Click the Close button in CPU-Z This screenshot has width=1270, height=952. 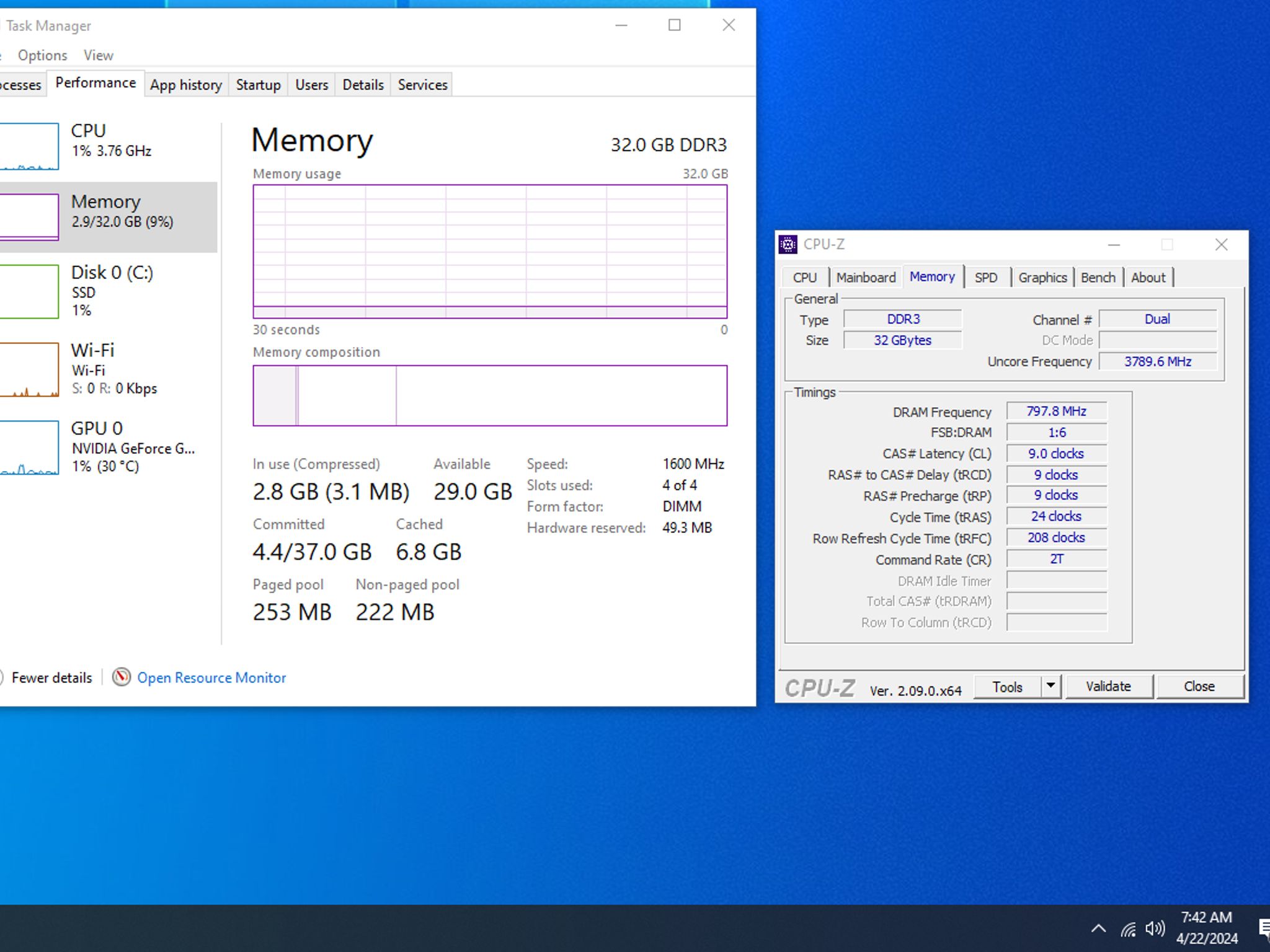pos(1199,686)
